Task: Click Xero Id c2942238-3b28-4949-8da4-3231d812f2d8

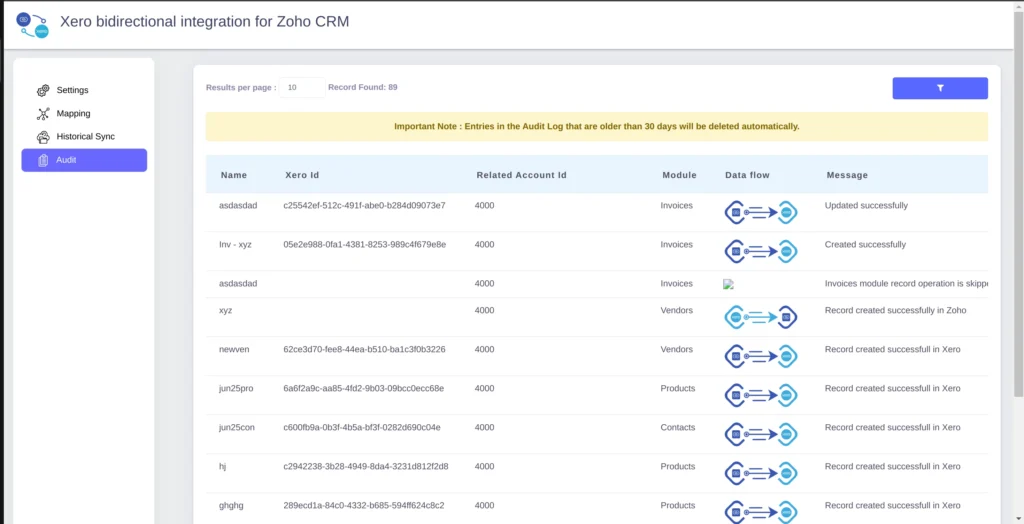Action: [366, 467]
